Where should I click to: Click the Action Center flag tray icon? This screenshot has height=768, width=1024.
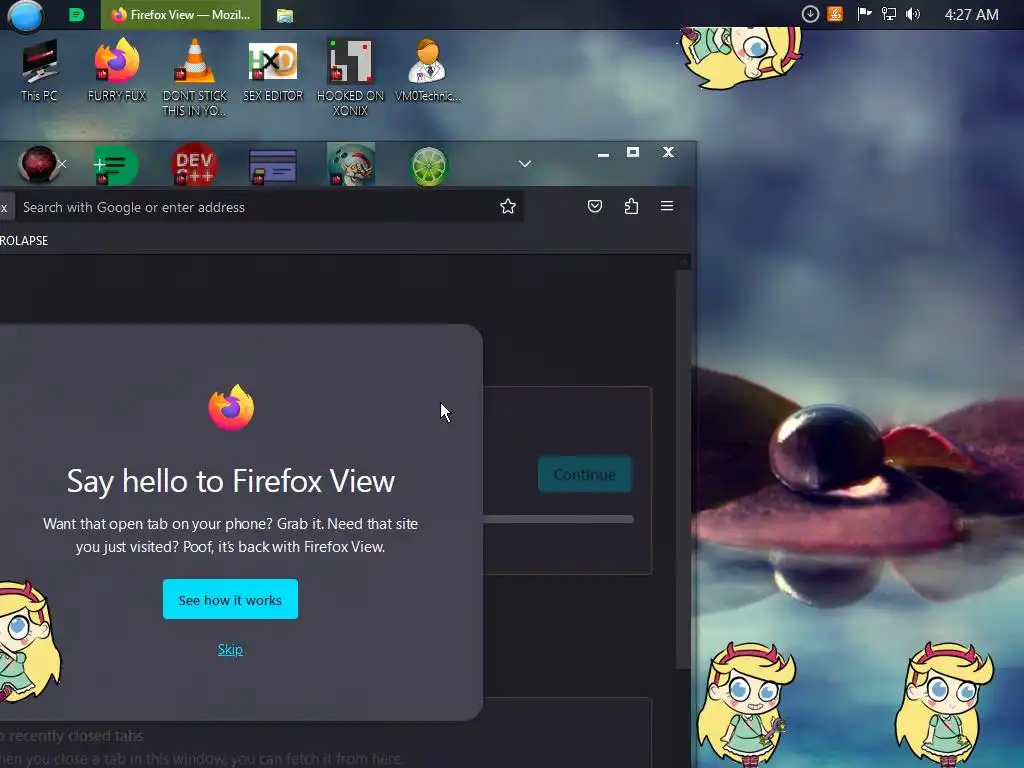(x=864, y=14)
